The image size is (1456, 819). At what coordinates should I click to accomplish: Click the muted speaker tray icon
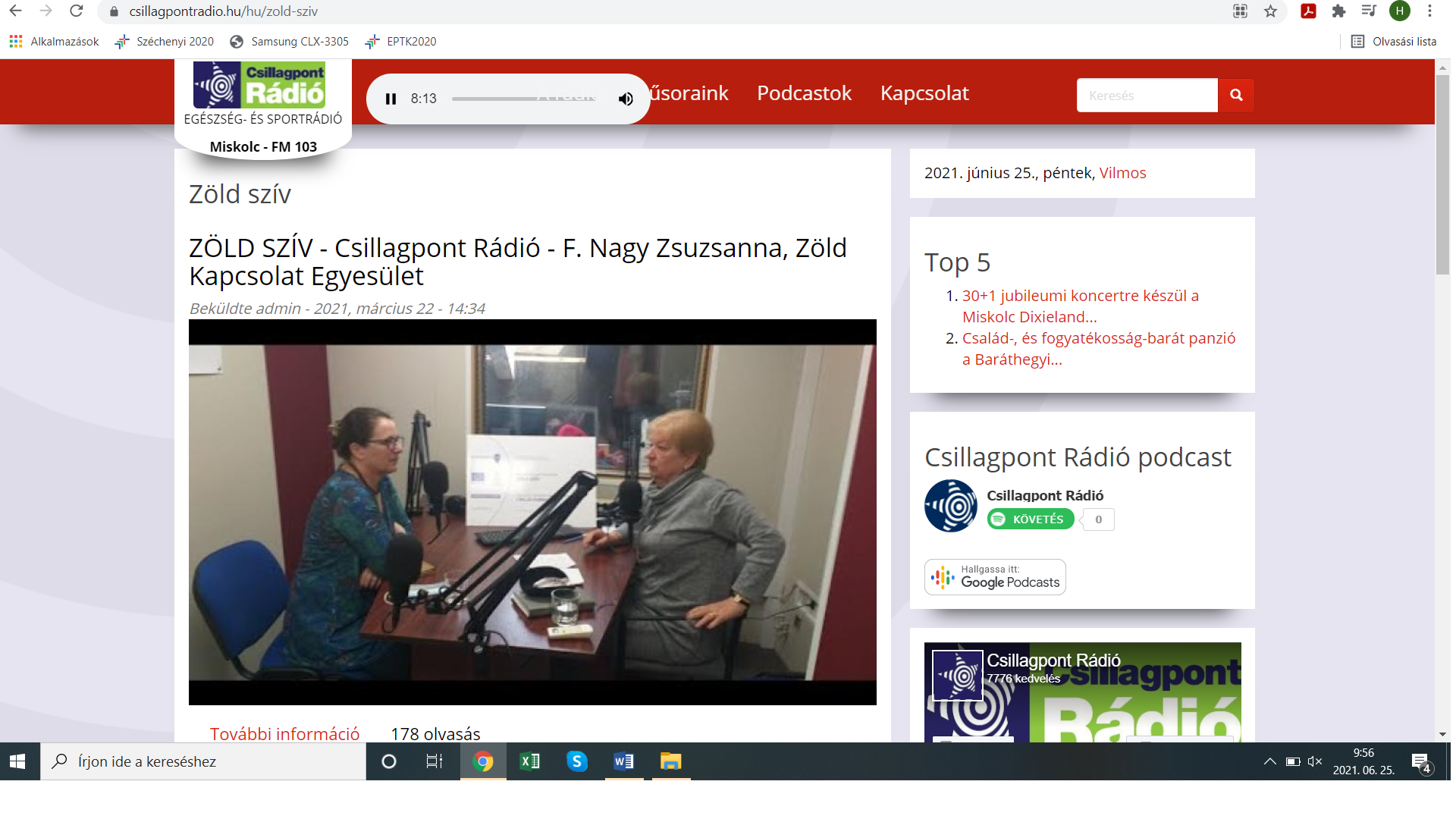[x=1315, y=761]
